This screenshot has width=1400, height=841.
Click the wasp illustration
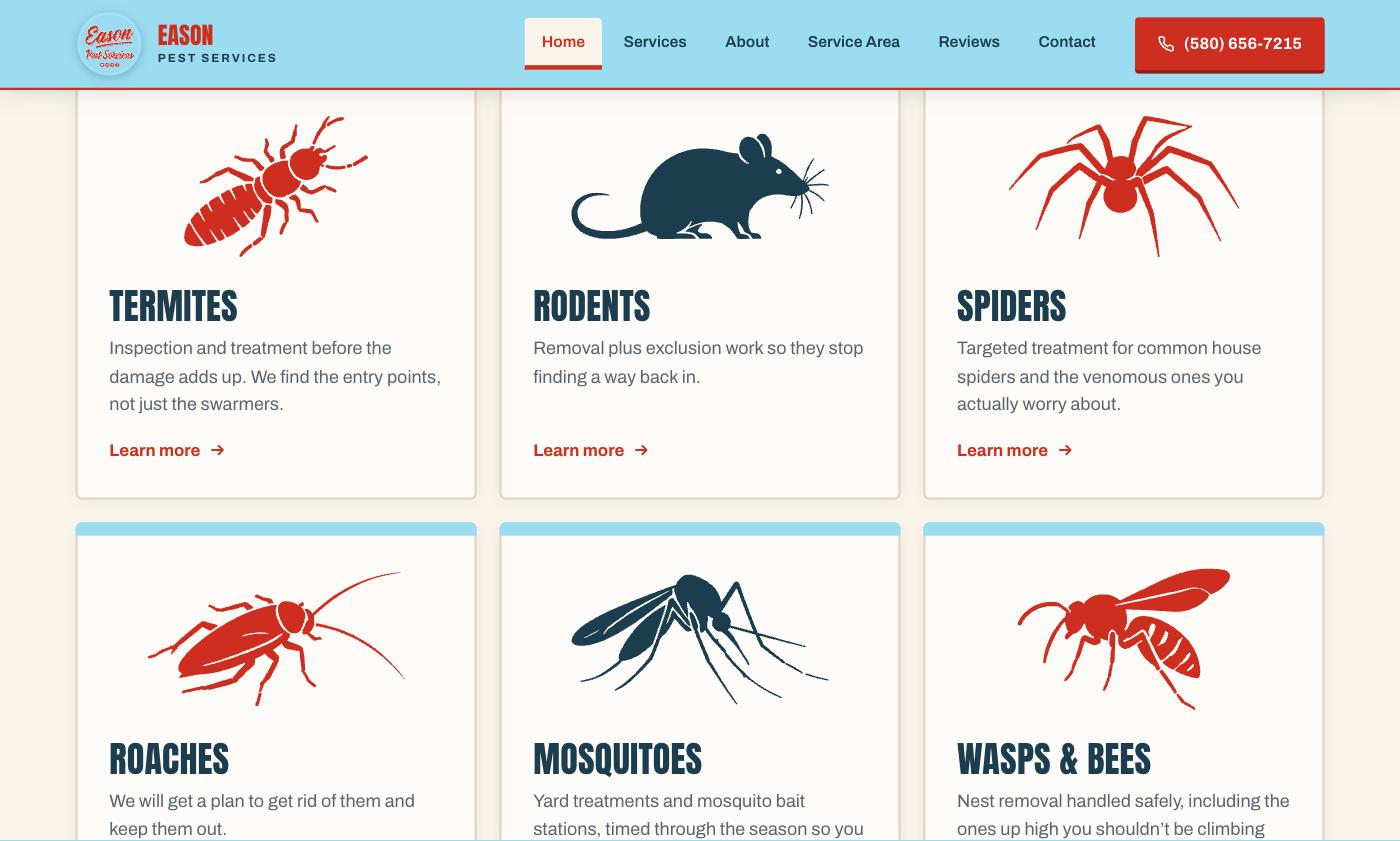[1124, 639]
